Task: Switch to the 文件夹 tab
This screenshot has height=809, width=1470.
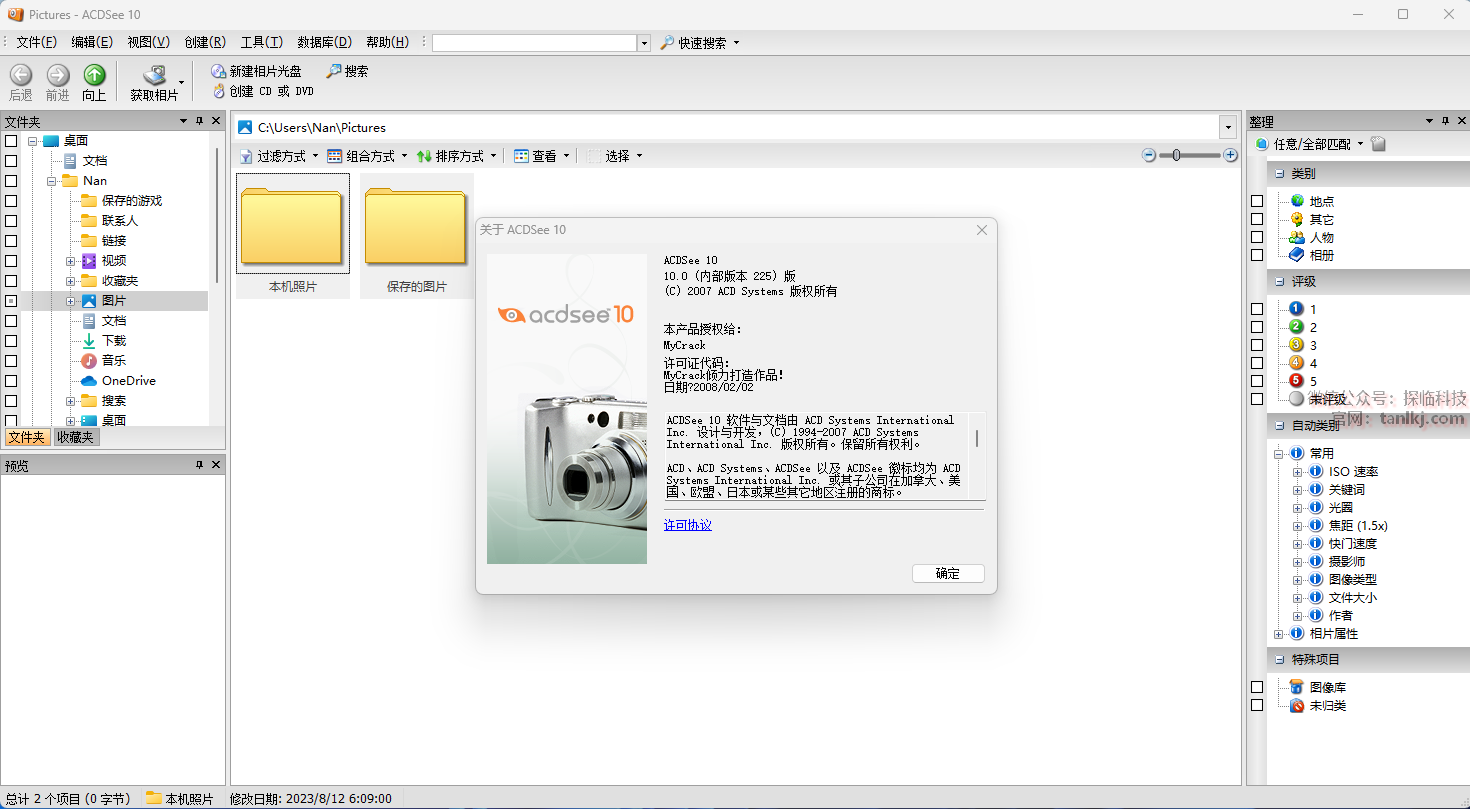Action: pos(27,437)
